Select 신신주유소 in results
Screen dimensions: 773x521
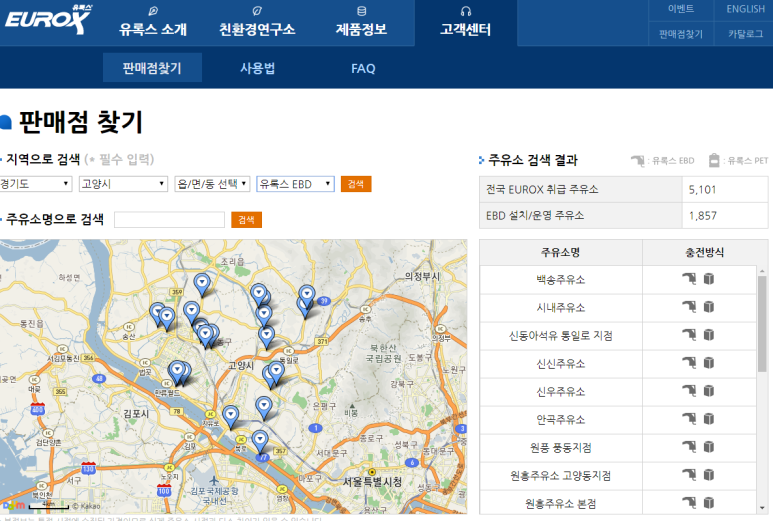(561, 364)
